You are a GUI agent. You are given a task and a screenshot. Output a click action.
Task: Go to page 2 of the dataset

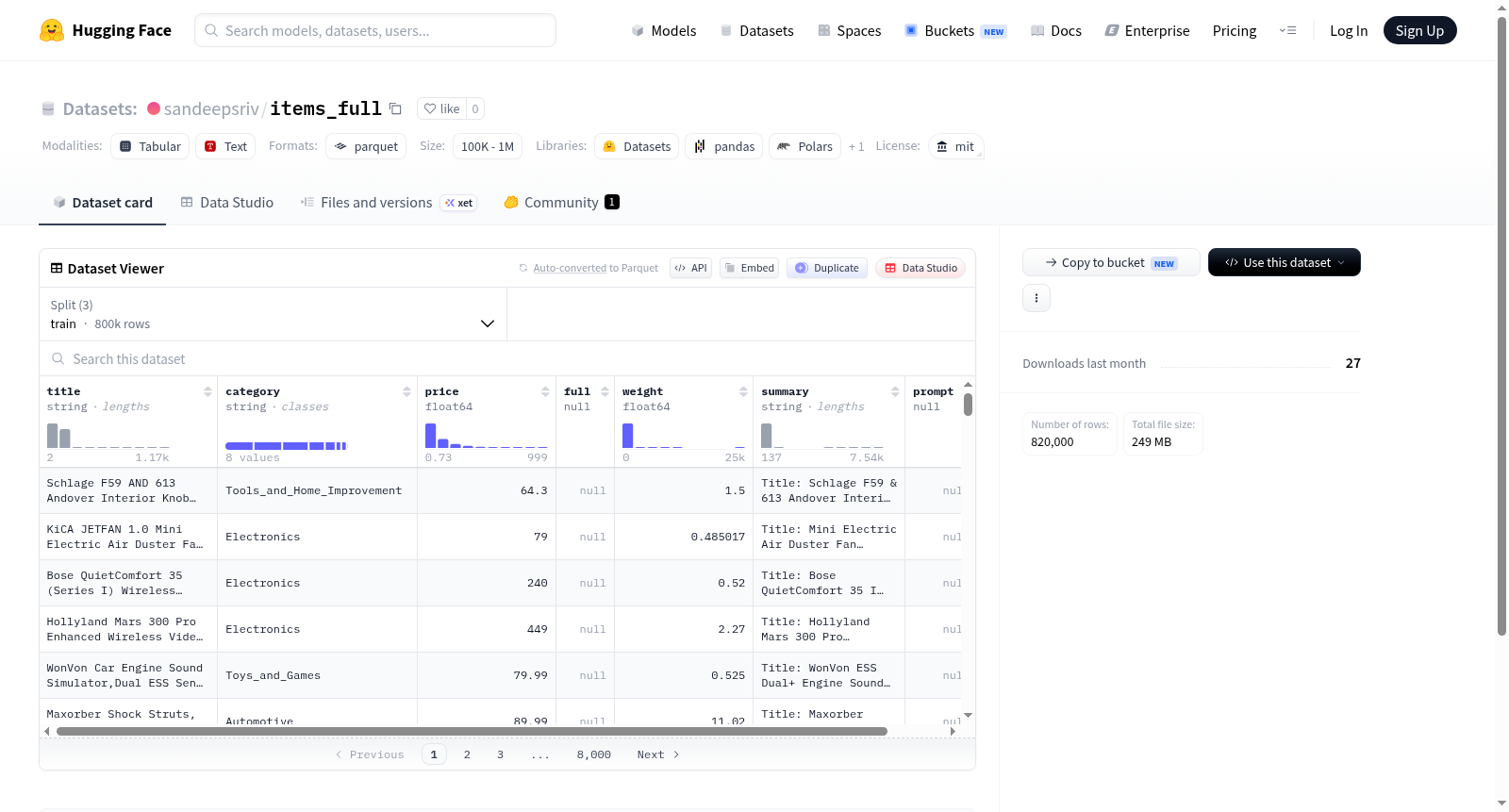(x=467, y=754)
